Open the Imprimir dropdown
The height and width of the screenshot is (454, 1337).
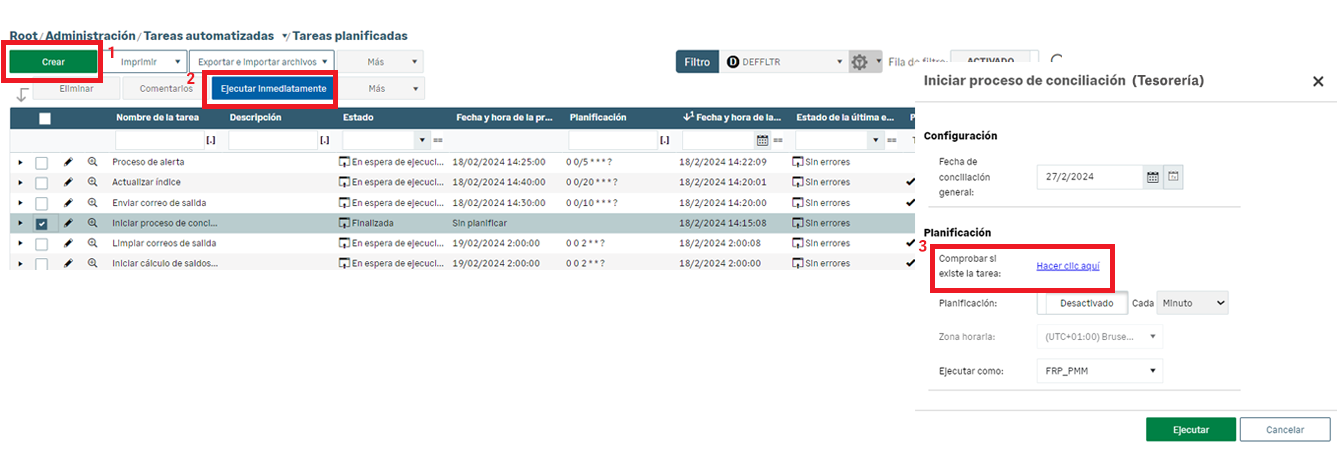click(x=149, y=62)
